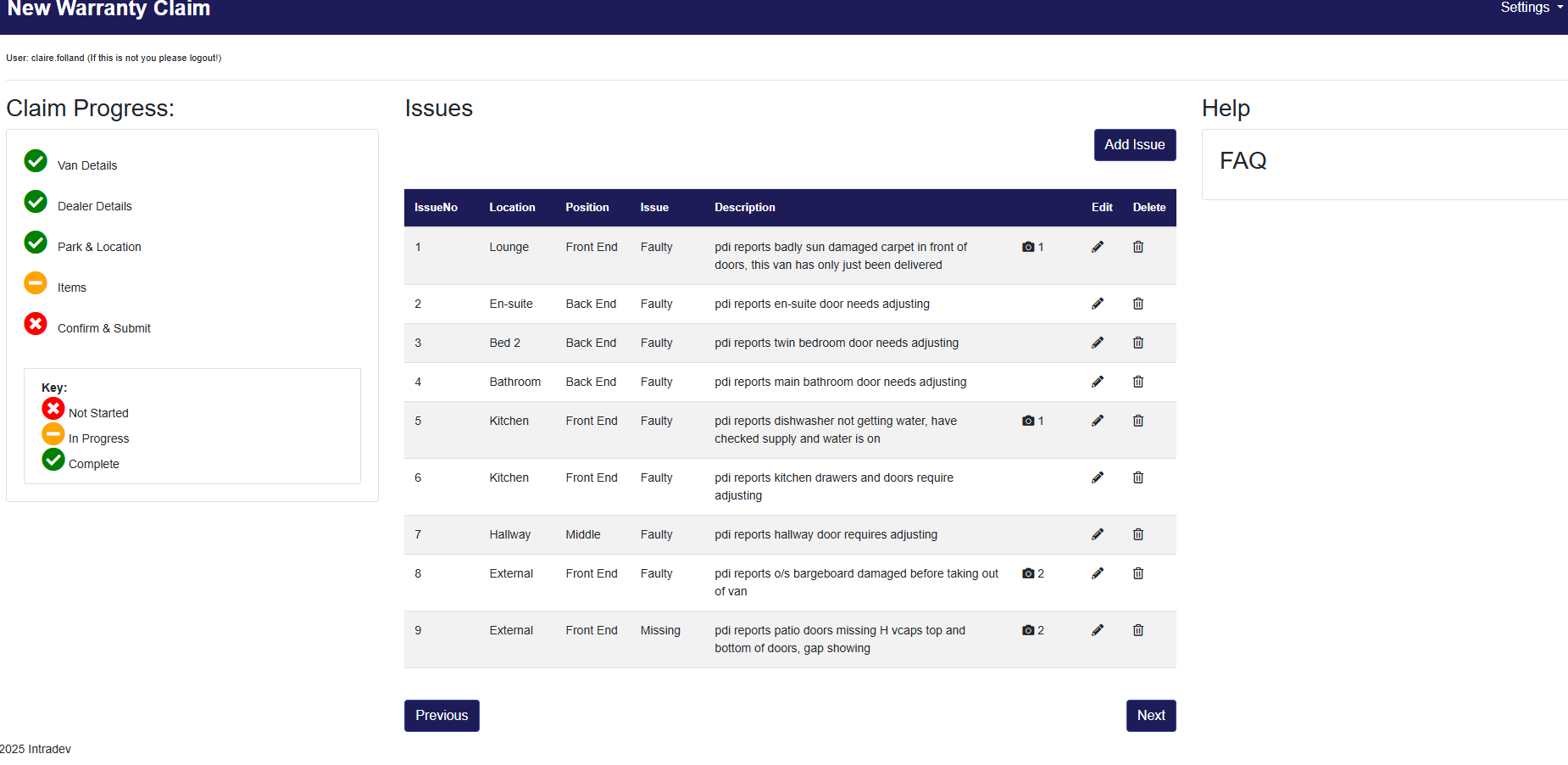Edit the patio doors missing issue
This screenshot has height=765, width=1568.
1097,630
